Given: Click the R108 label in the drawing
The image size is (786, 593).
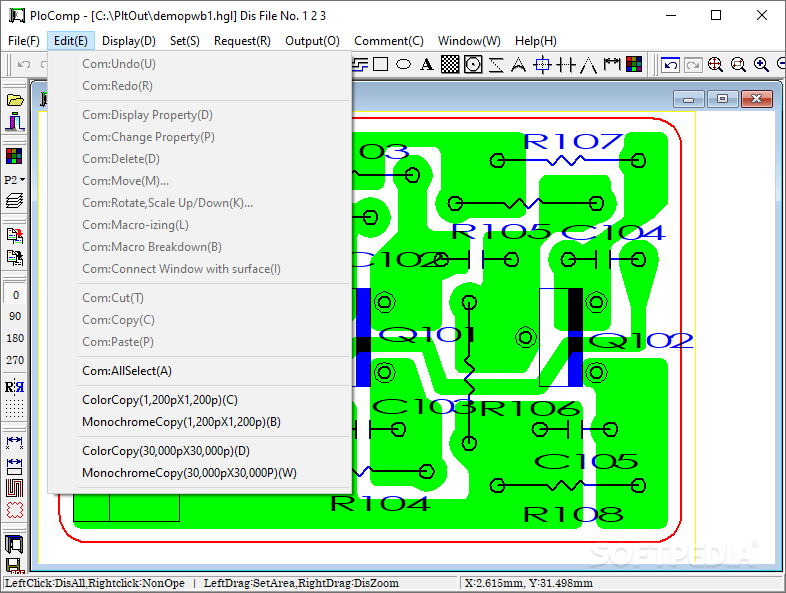Looking at the screenshot, I should pos(573,514).
